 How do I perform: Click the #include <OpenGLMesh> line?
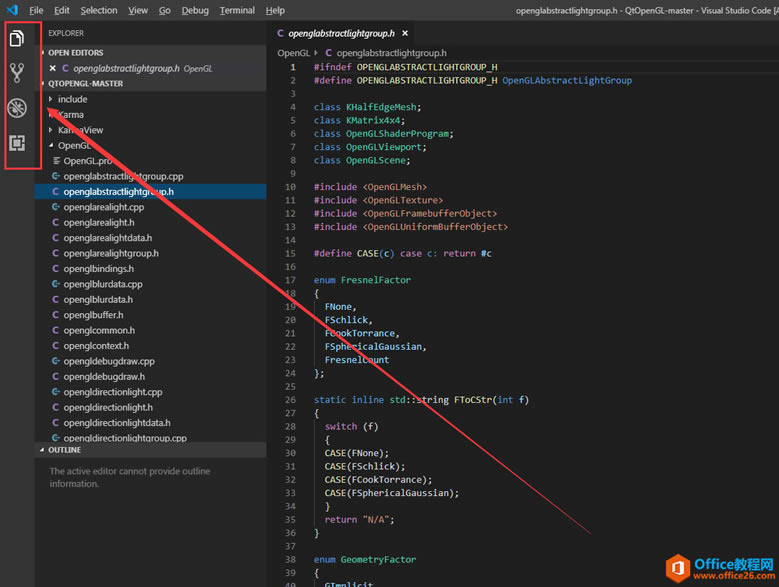[370, 187]
